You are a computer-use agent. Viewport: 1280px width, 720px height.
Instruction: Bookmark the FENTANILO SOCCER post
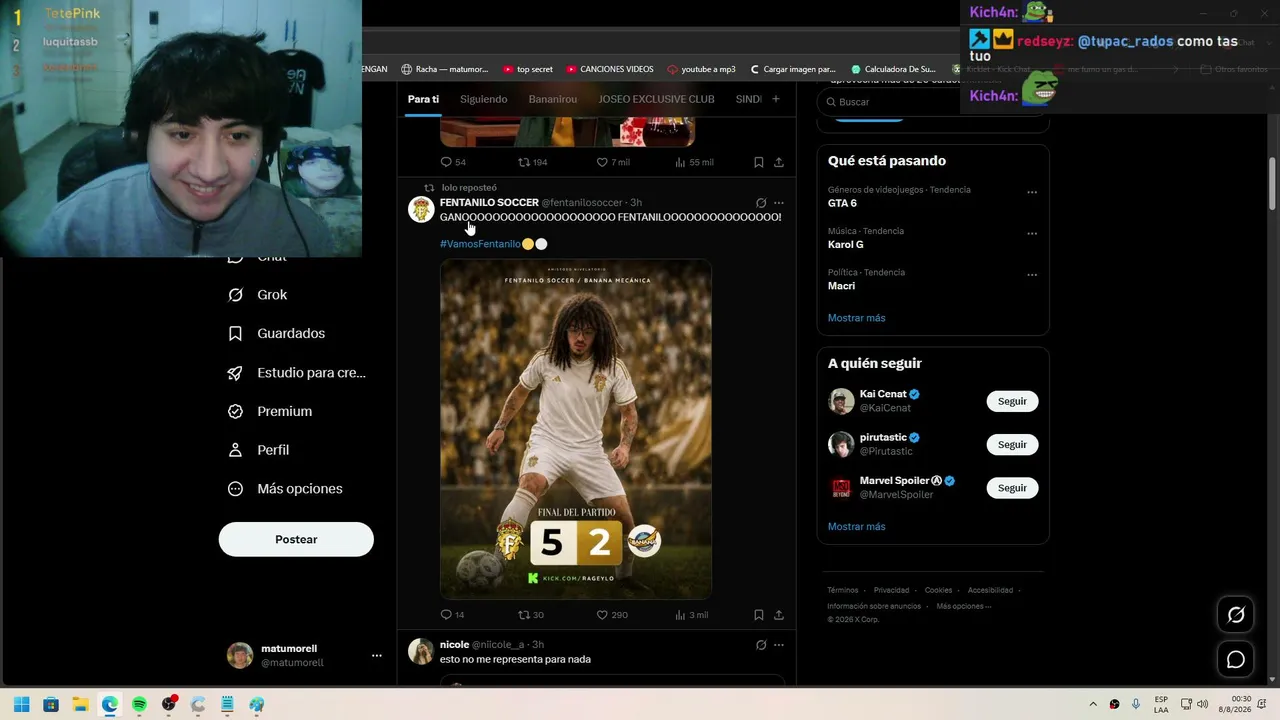pyautogui.click(x=759, y=615)
